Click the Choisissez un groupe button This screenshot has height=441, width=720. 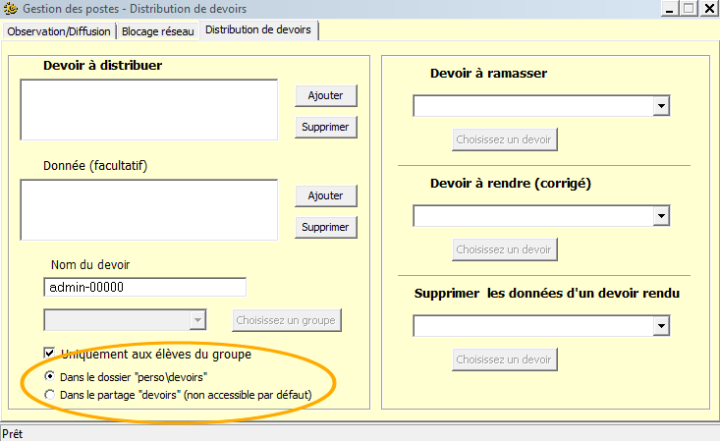[287, 320]
